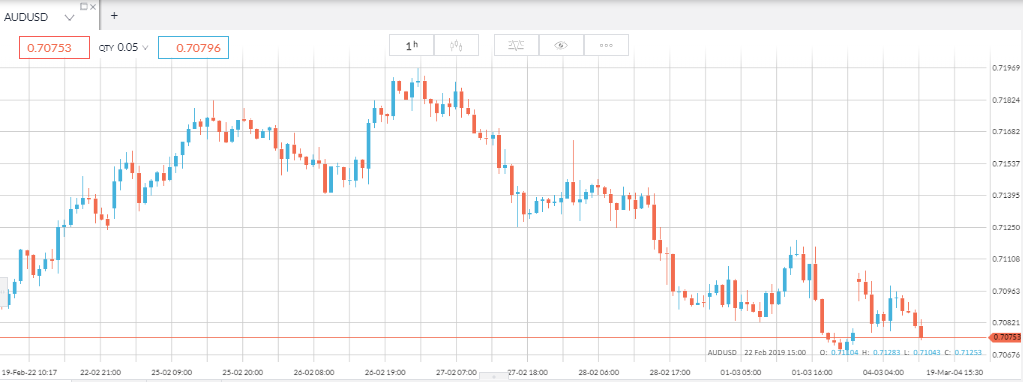Screen dimensions: 1023x382
Task: Click the 27-02 18:00 time label
Action: pos(527,372)
